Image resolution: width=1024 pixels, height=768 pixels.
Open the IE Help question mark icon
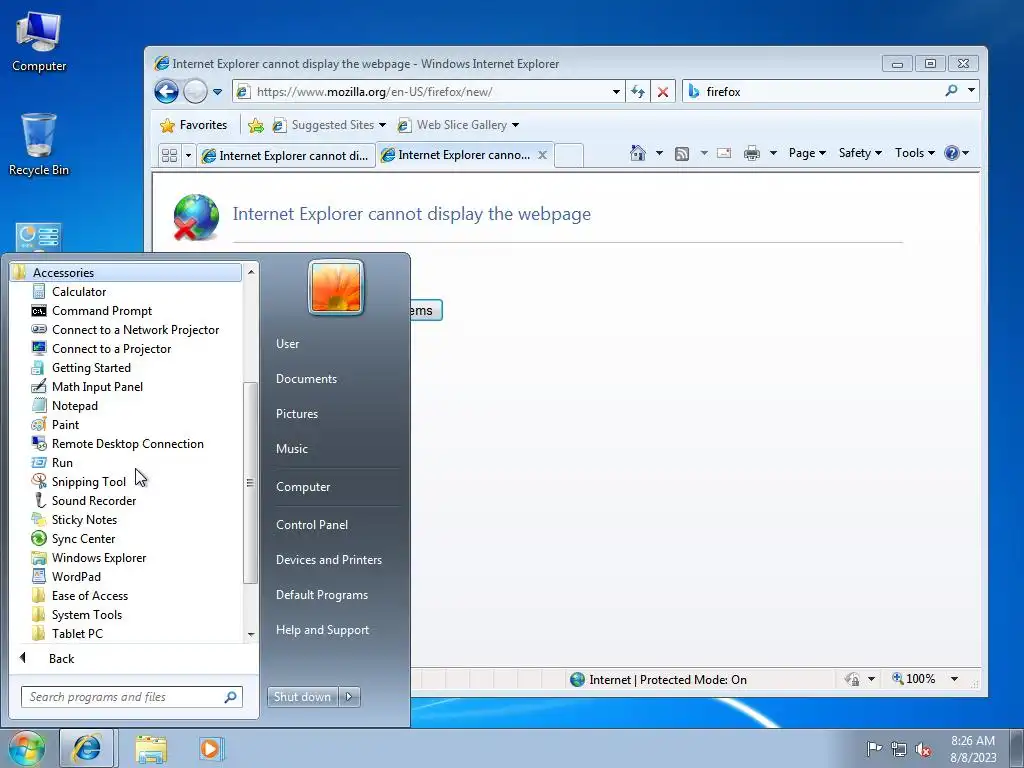952,153
